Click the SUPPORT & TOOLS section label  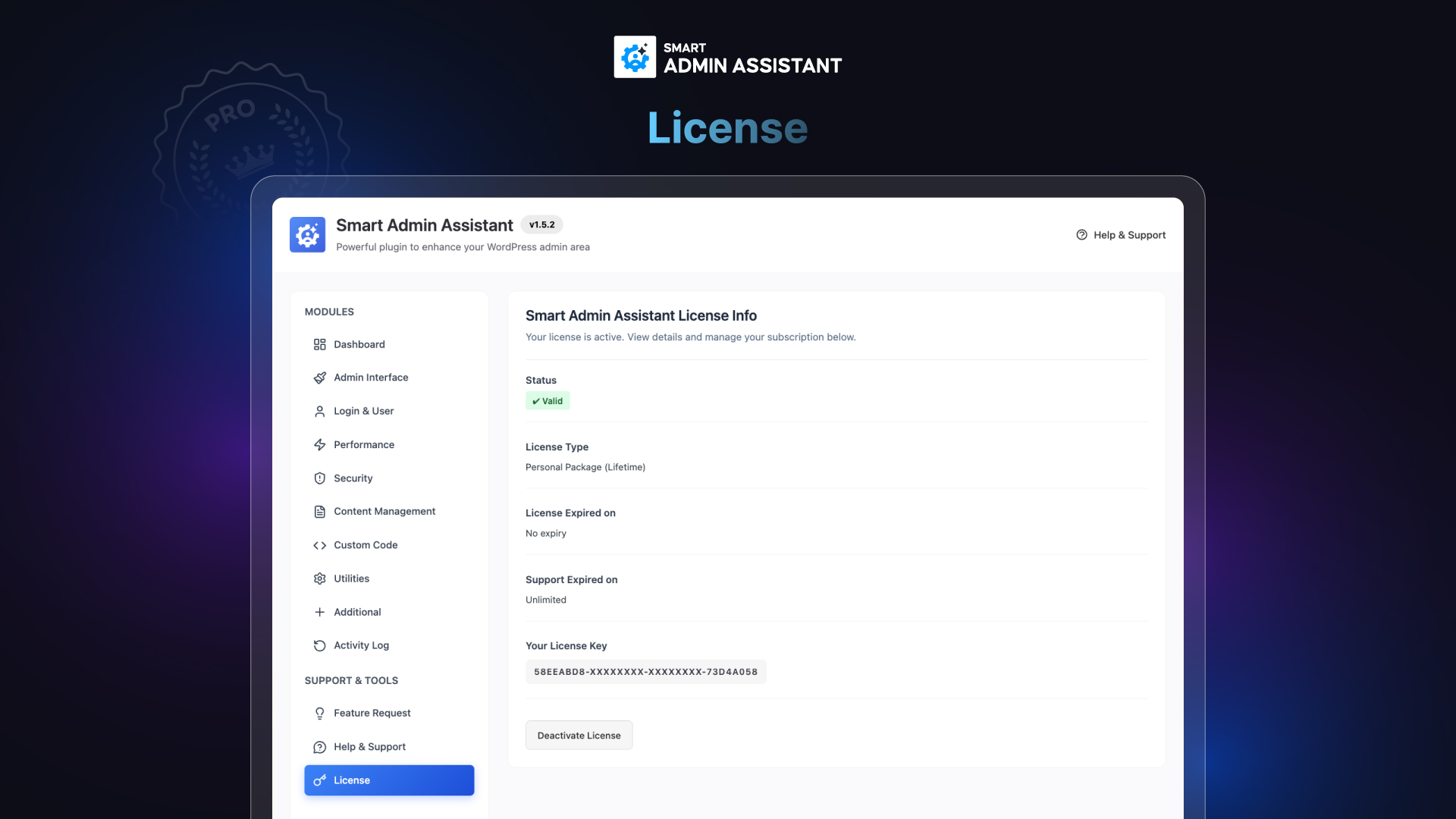[x=351, y=681]
